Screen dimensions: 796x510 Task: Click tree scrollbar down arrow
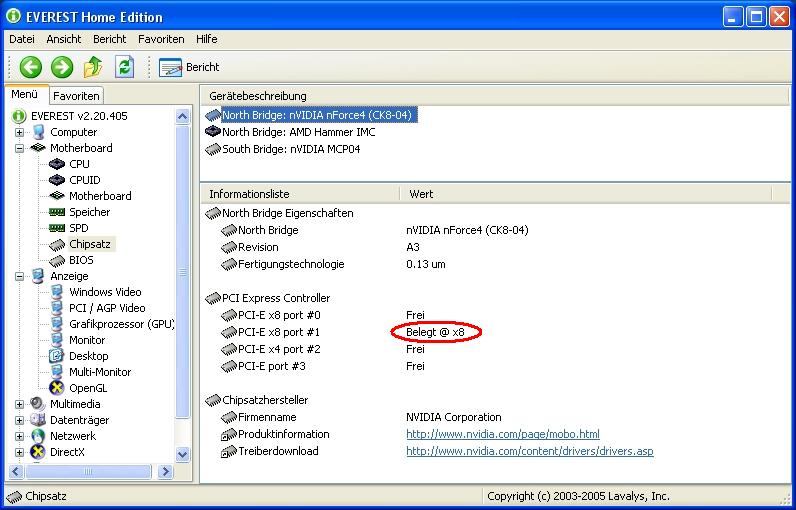182,454
